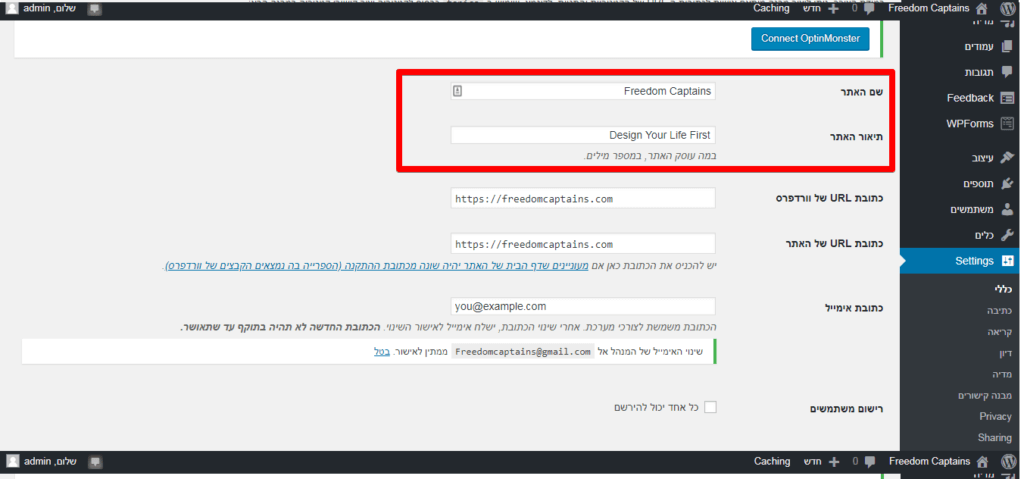This screenshot has width=1024, height=479.
Task: Open the WordPress logo menu in the upper admin bar
Action: tap(1008, 9)
